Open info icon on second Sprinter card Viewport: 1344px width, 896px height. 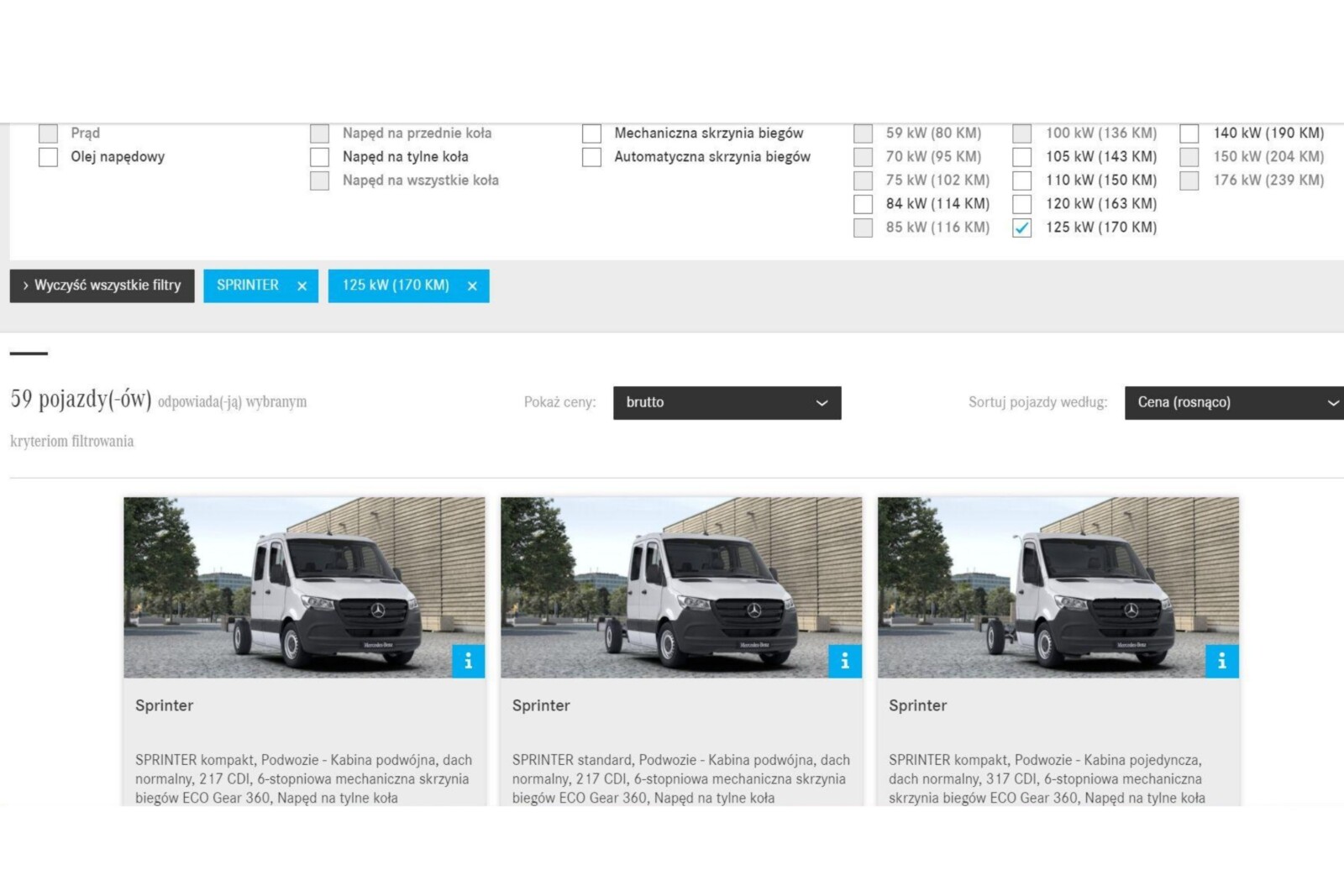[x=845, y=662]
